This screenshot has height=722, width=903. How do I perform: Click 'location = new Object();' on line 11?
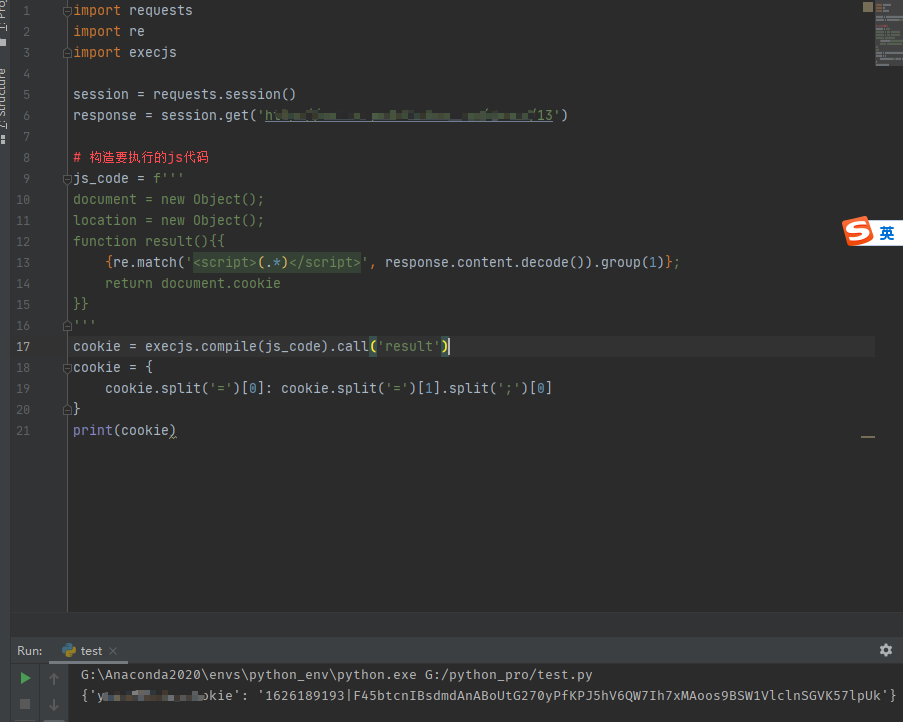(168, 221)
